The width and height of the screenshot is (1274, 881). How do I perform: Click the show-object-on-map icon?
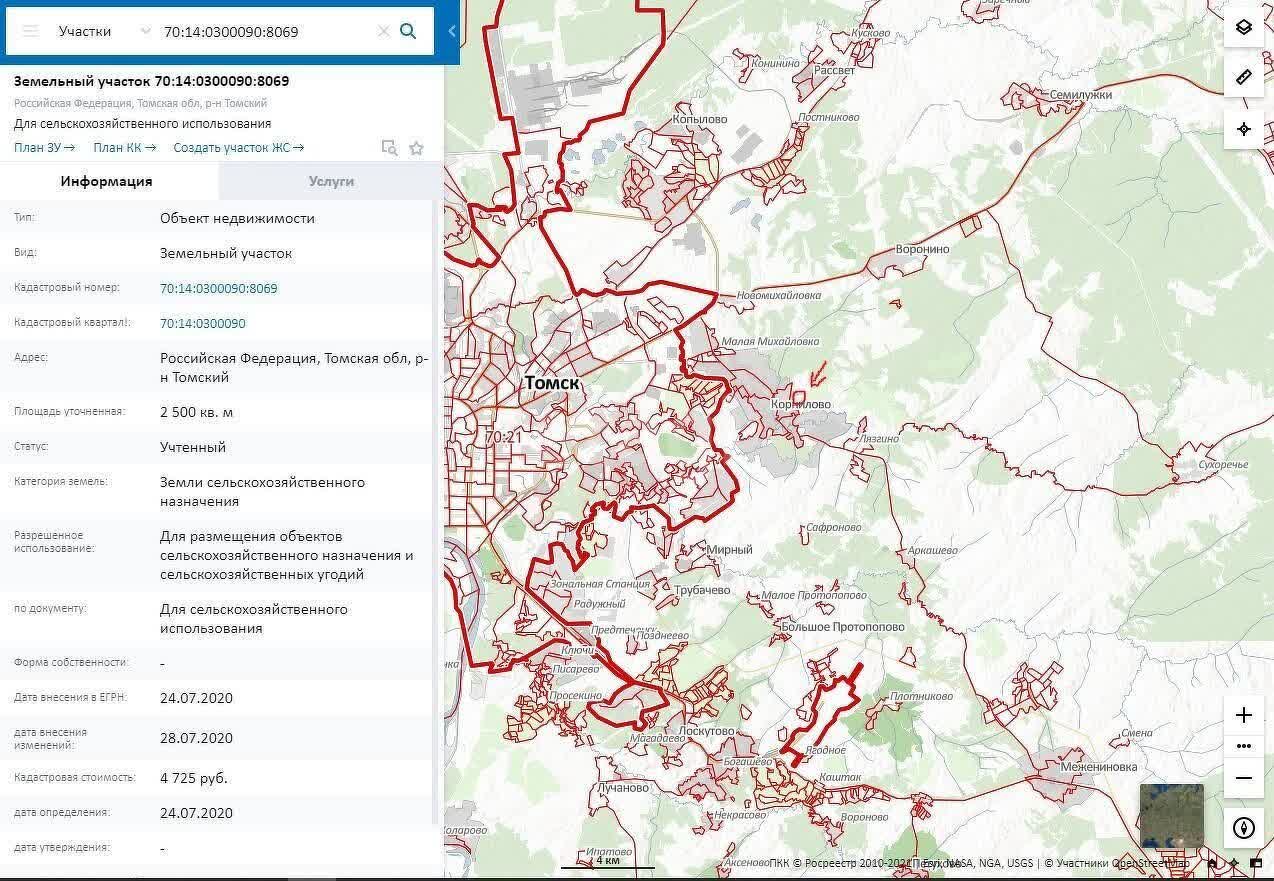coord(390,148)
